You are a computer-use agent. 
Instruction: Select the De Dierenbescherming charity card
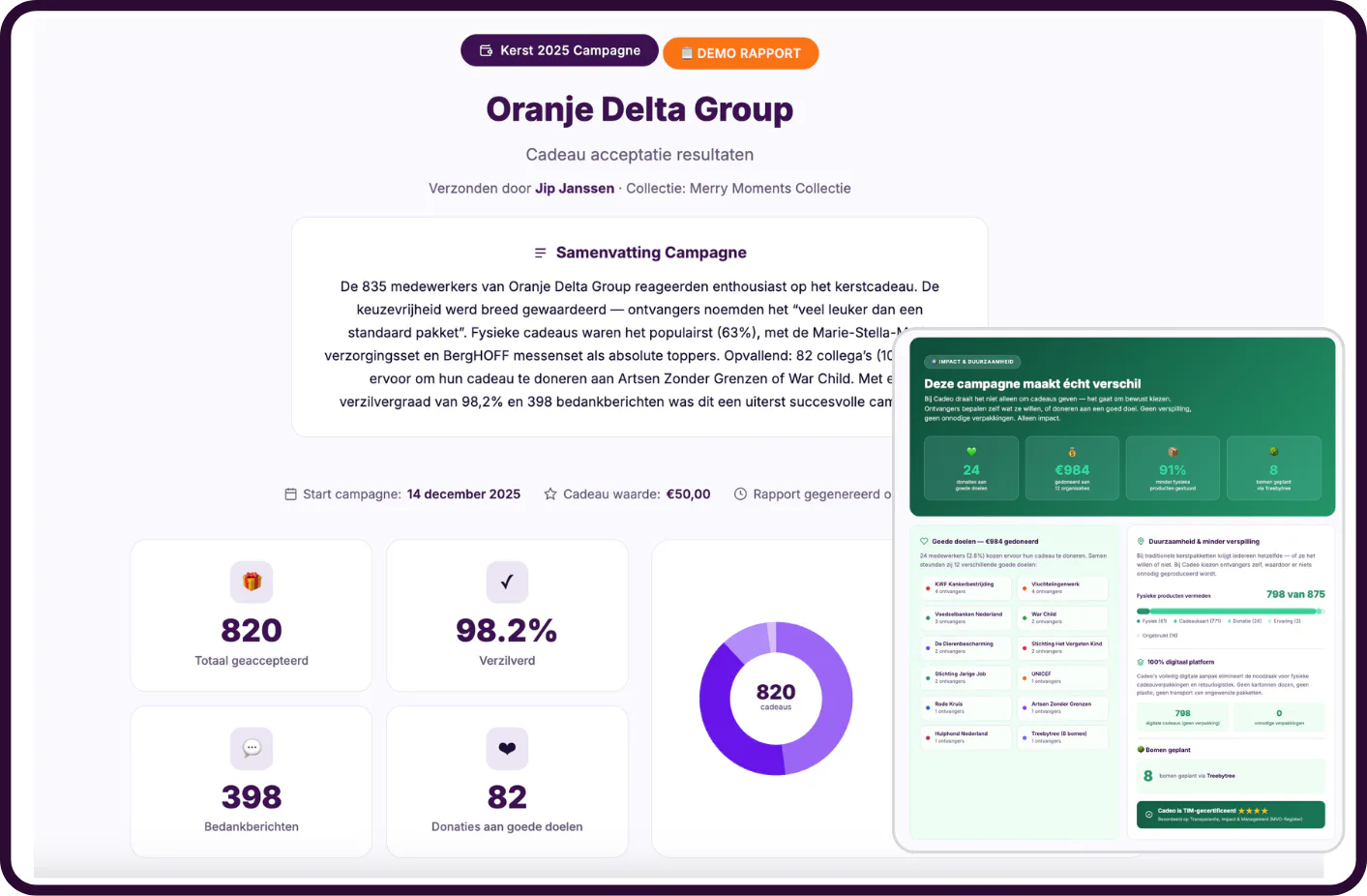pyautogui.click(x=966, y=647)
